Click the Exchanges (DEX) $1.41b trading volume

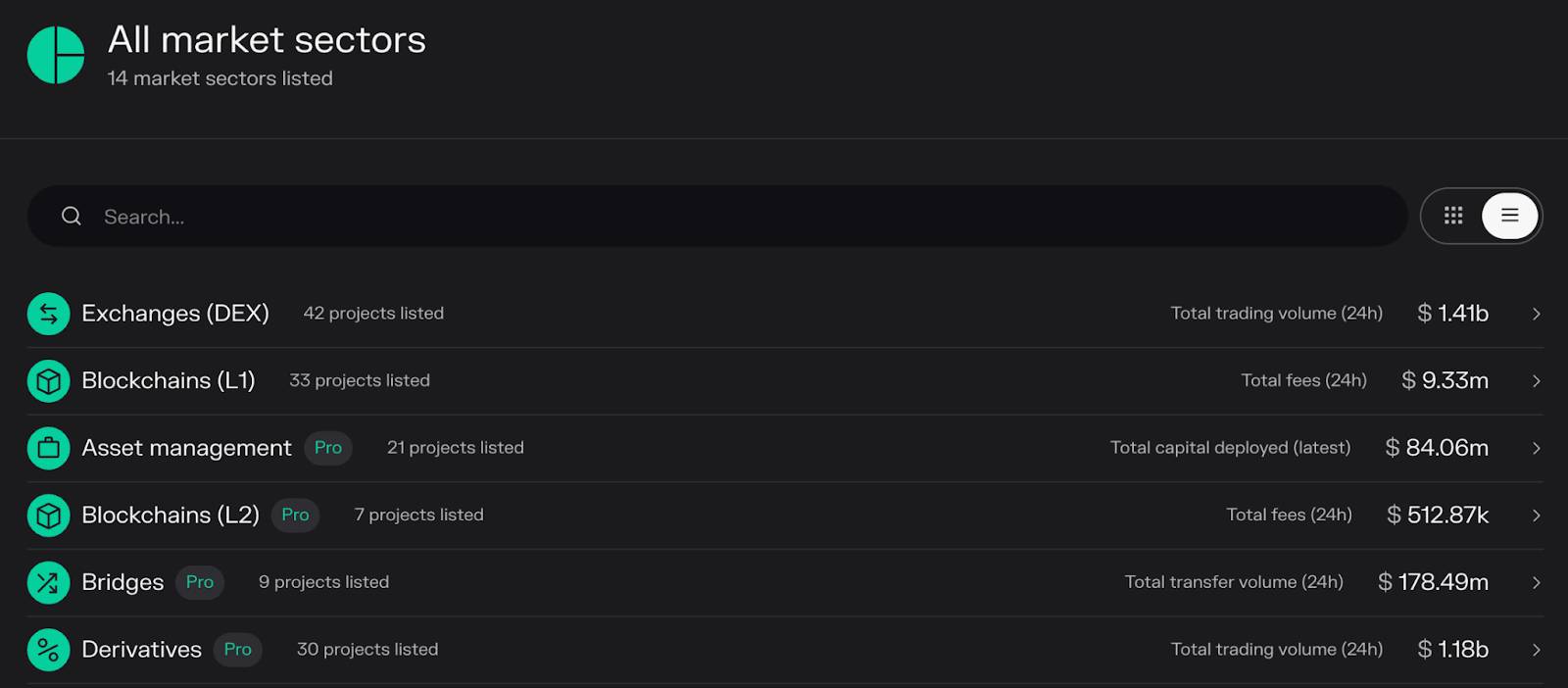coord(1452,314)
